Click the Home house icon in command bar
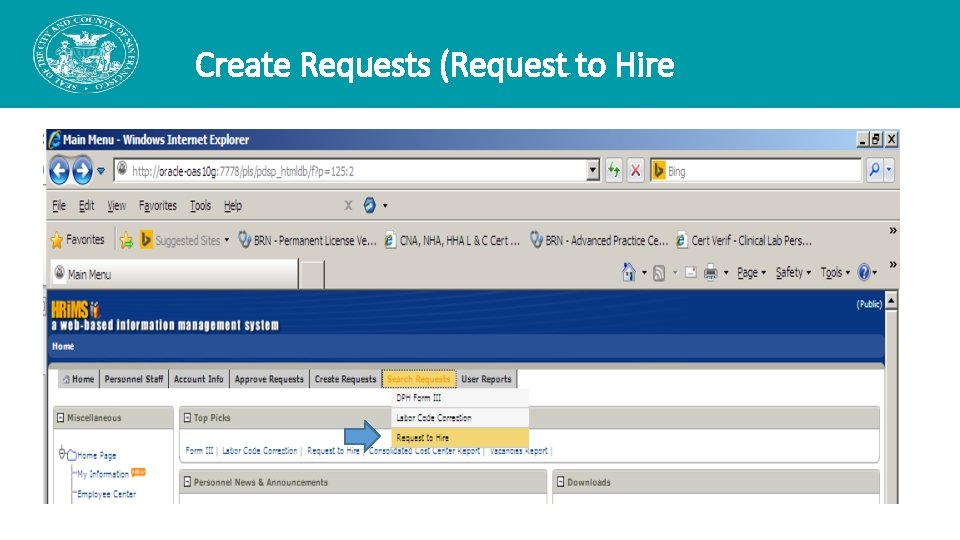This screenshot has height=540, width=960. point(629,272)
